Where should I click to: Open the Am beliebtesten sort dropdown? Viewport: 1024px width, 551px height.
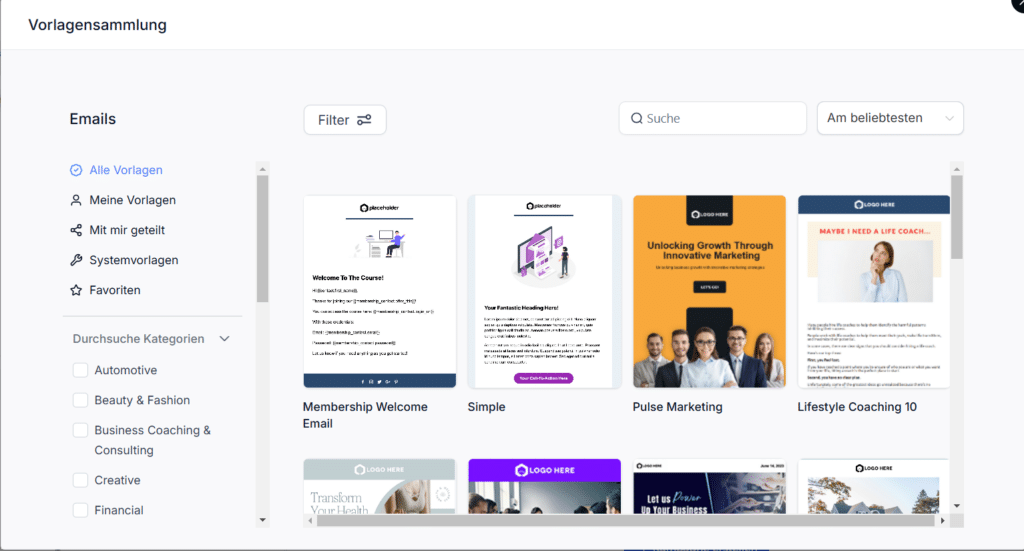point(890,118)
